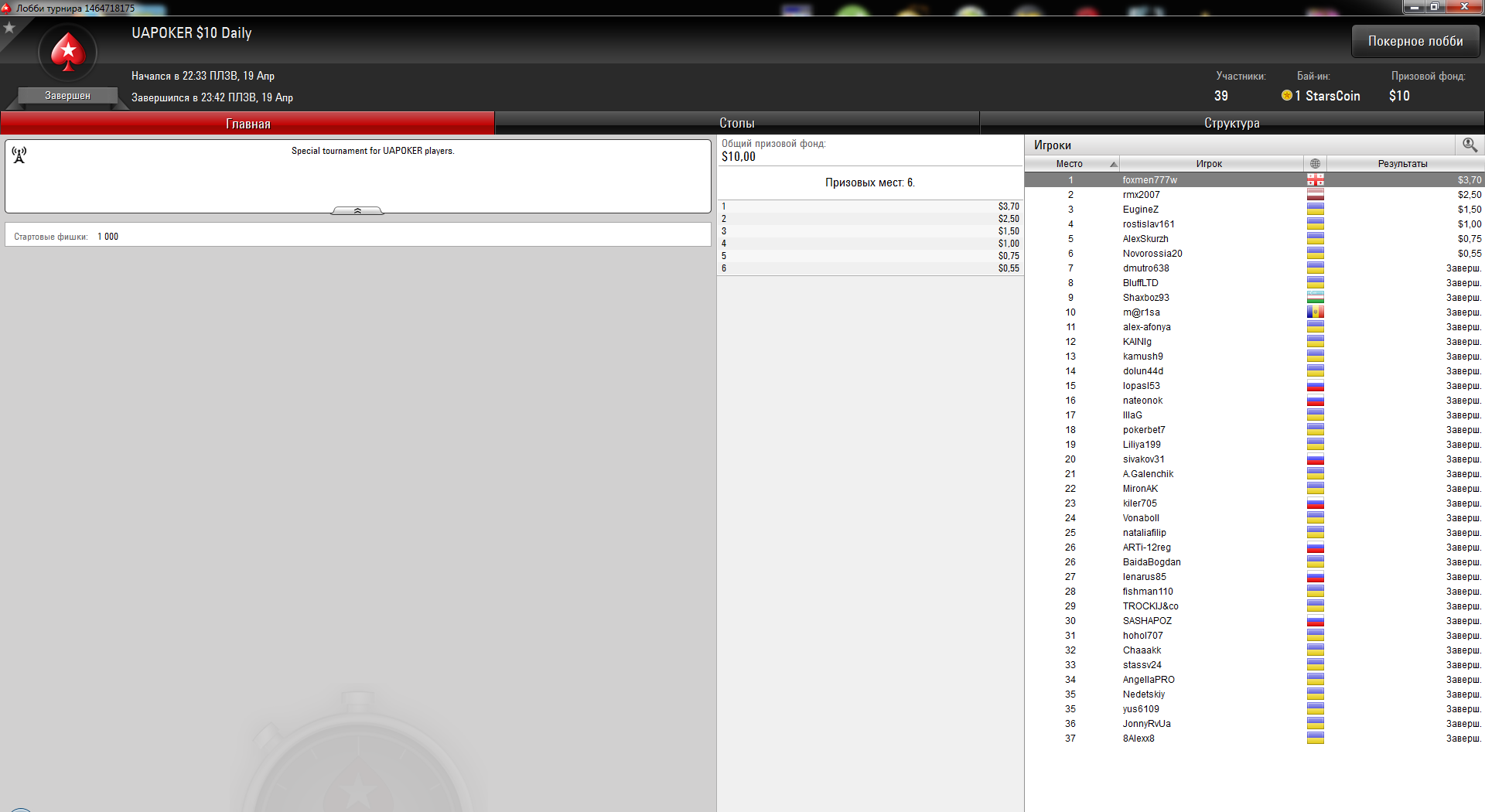Click foxmen777w's country flag
The height and width of the screenshot is (812, 1485).
[x=1315, y=179]
